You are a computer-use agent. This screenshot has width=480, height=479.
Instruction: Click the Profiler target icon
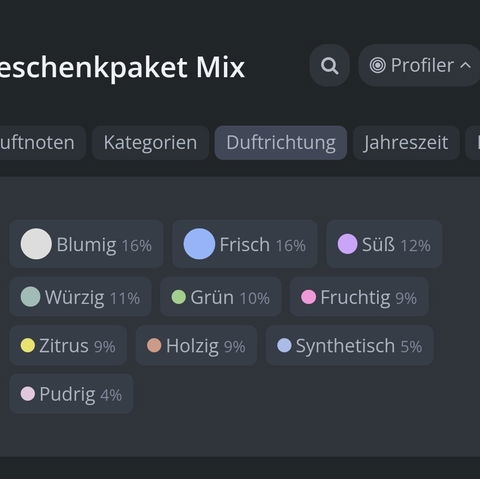click(x=378, y=65)
